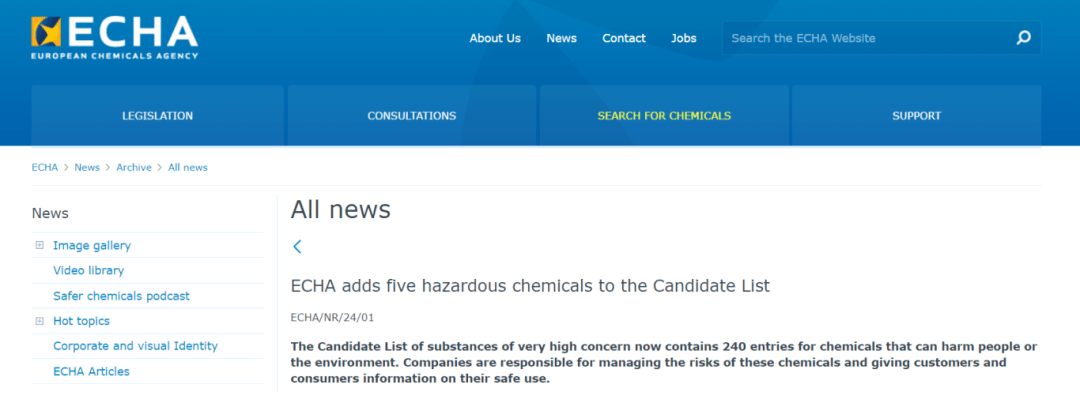Open the Legislation menu

coord(157,116)
